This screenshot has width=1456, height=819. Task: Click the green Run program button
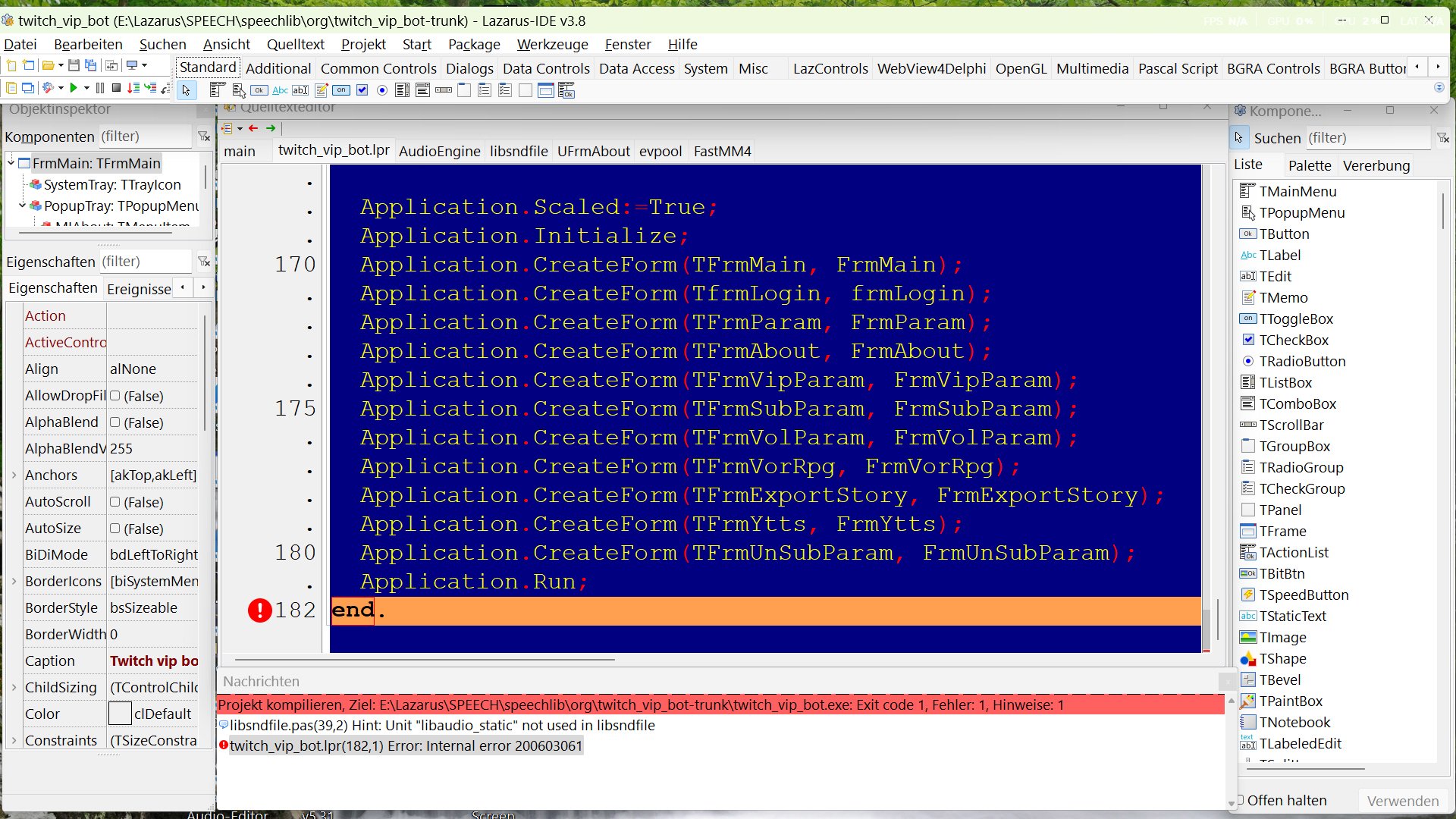[x=74, y=89]
